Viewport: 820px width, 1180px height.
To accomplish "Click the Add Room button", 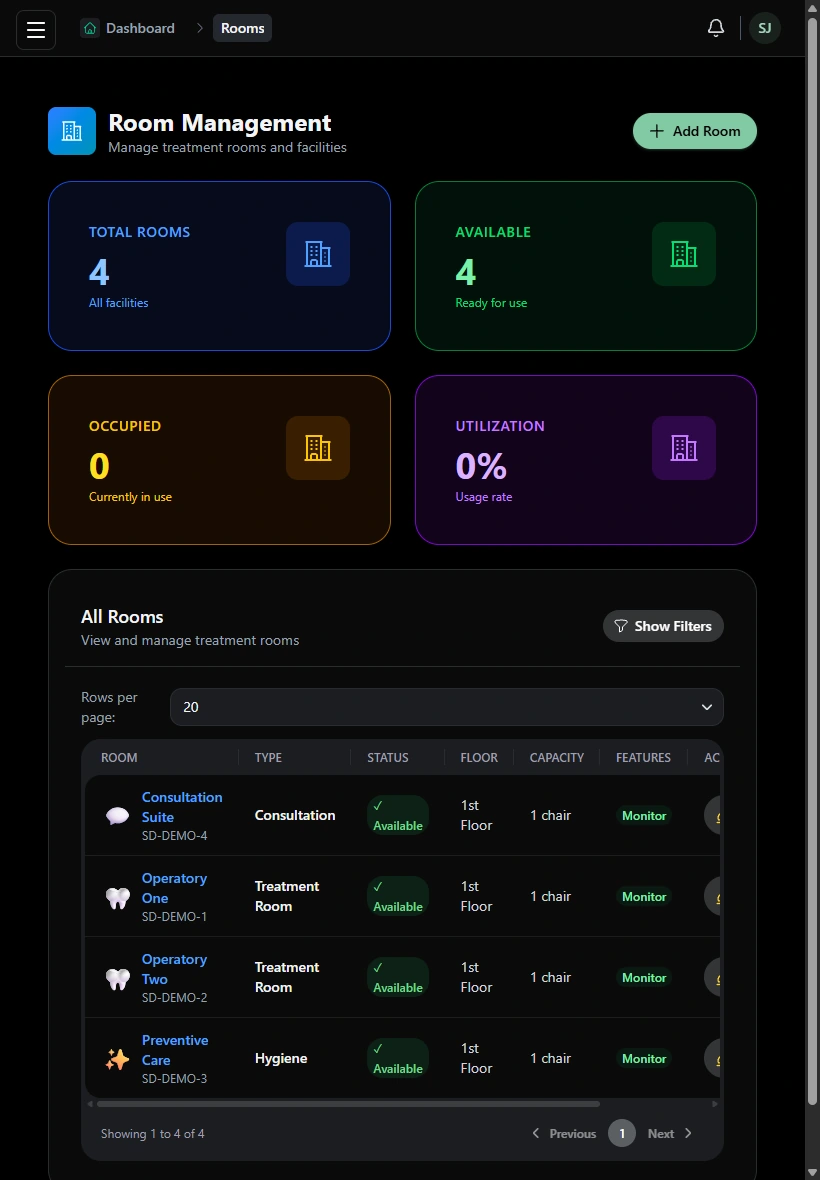I will click(x=694, y=131).
